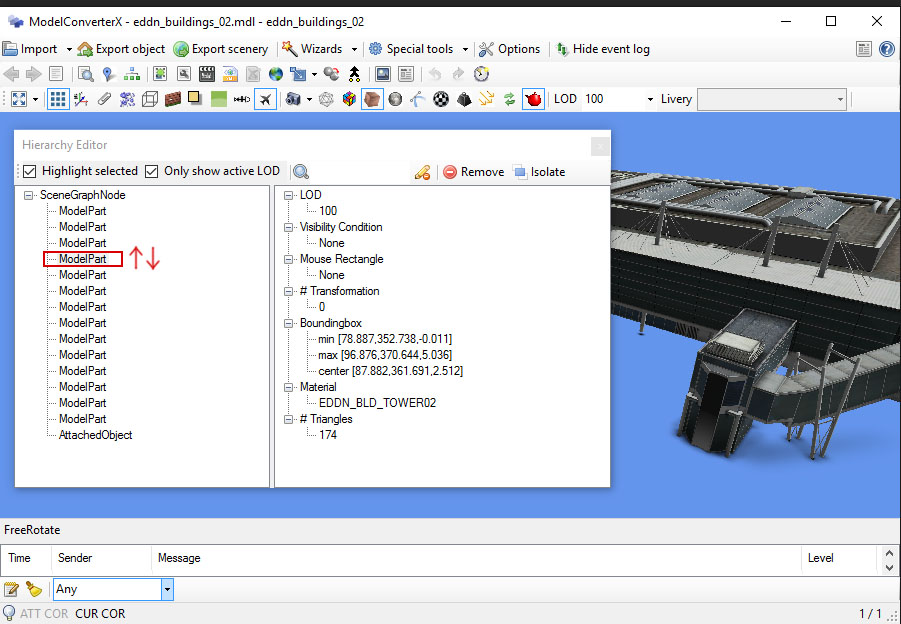Screen dimensions: 901x624
Task: Click Export object
Action: [x=121, y=49]
